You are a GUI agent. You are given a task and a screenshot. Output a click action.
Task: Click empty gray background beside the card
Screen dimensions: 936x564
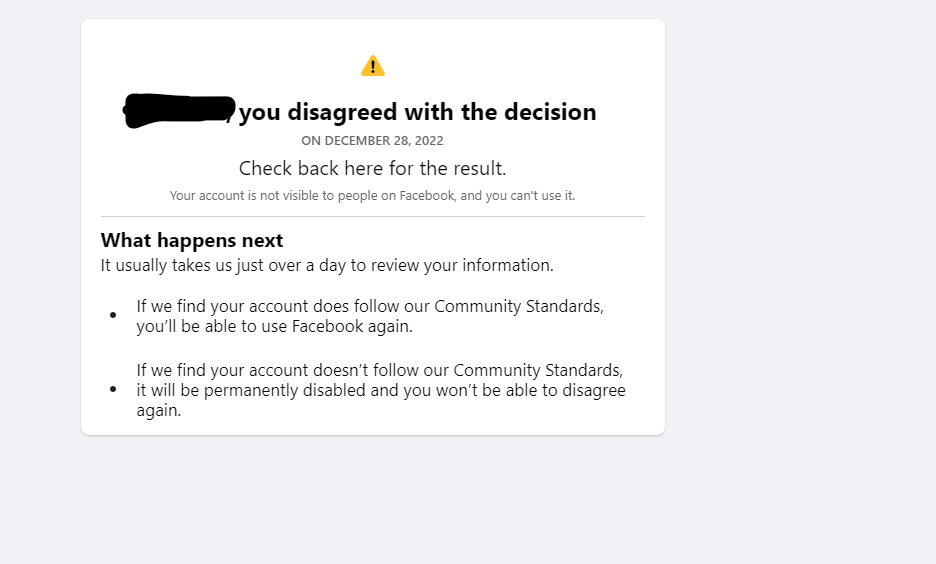[800, 239]
